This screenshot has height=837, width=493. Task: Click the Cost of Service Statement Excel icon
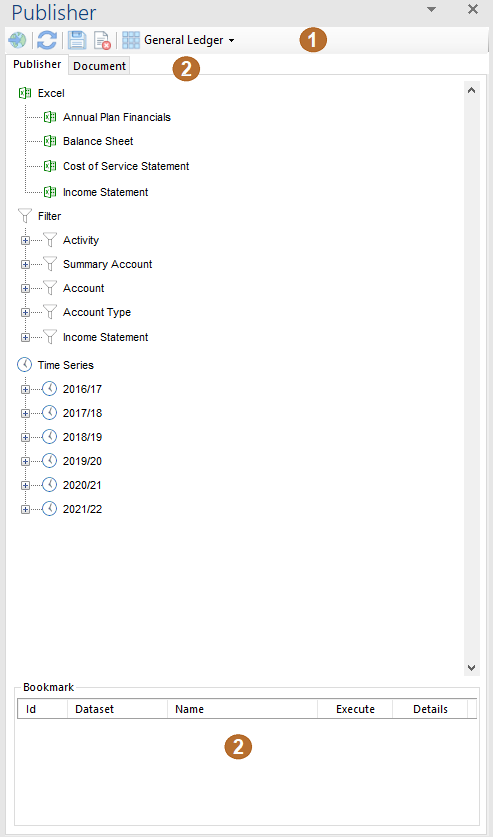pyautogui.click(x=50, y=166)
